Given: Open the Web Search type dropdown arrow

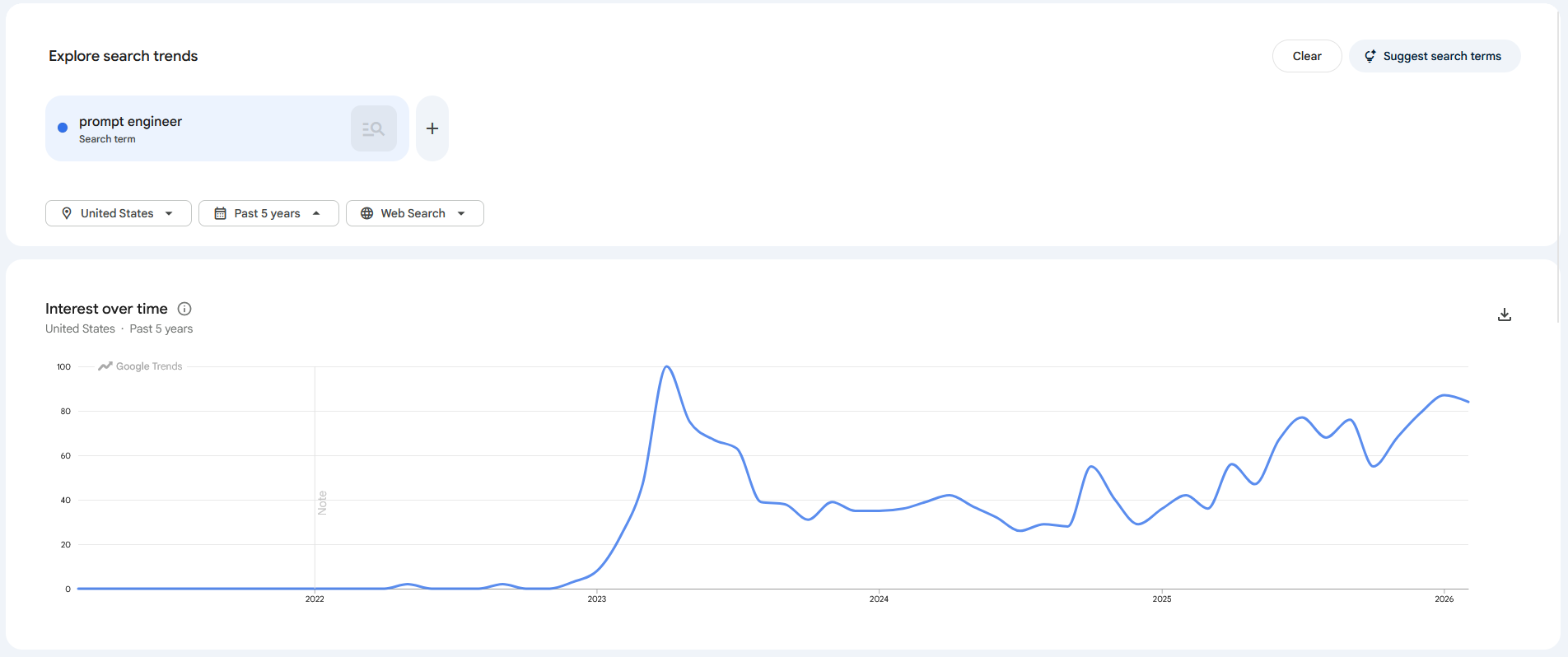Looking at the screenshot, I should tap(461, 213).
